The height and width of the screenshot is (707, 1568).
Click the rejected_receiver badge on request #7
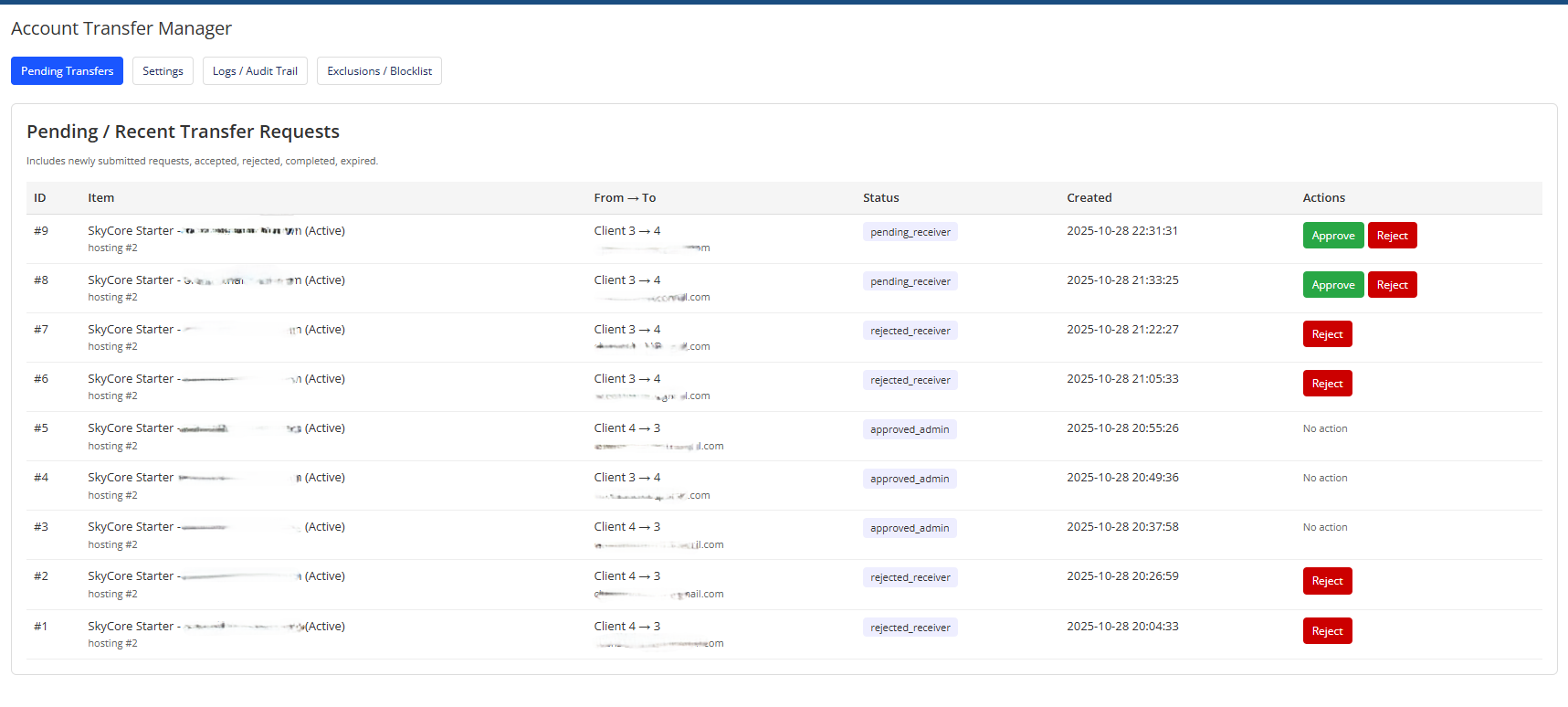click(910, 331)
